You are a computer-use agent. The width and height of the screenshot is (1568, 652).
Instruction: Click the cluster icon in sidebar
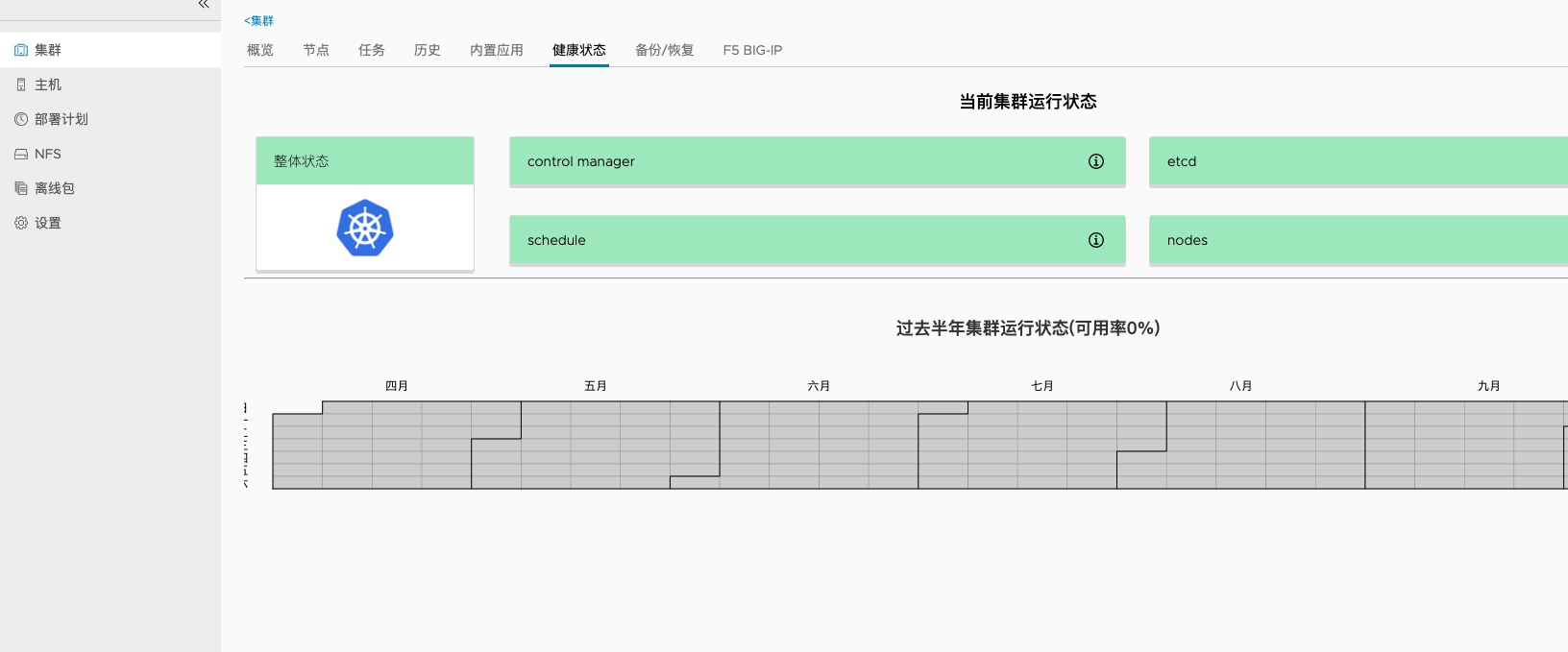tap(21, 50)
